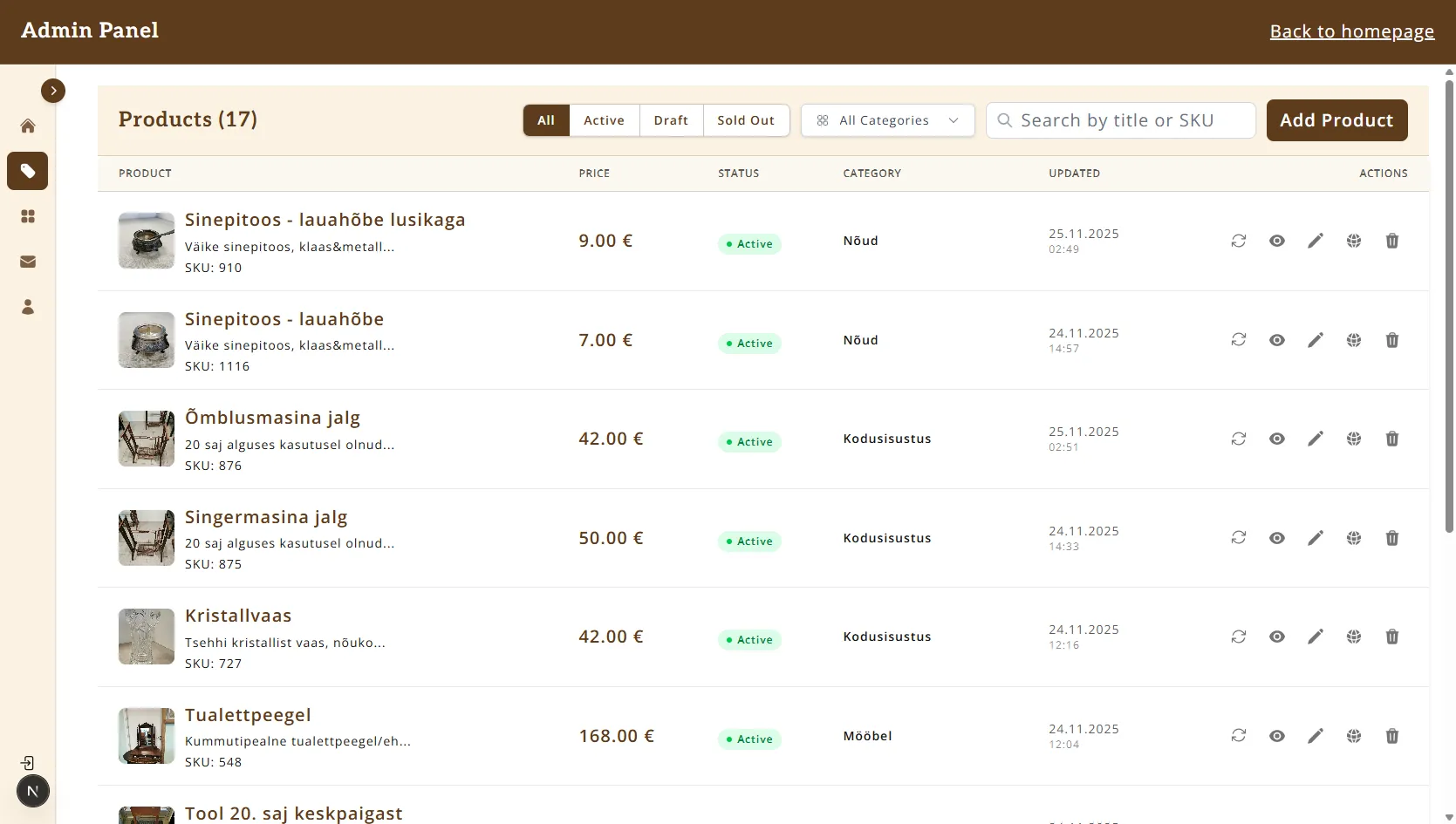Select the Products tag icon in sidebar
The width and height of the screenshot is (1456, 824).
click(27, 171)
